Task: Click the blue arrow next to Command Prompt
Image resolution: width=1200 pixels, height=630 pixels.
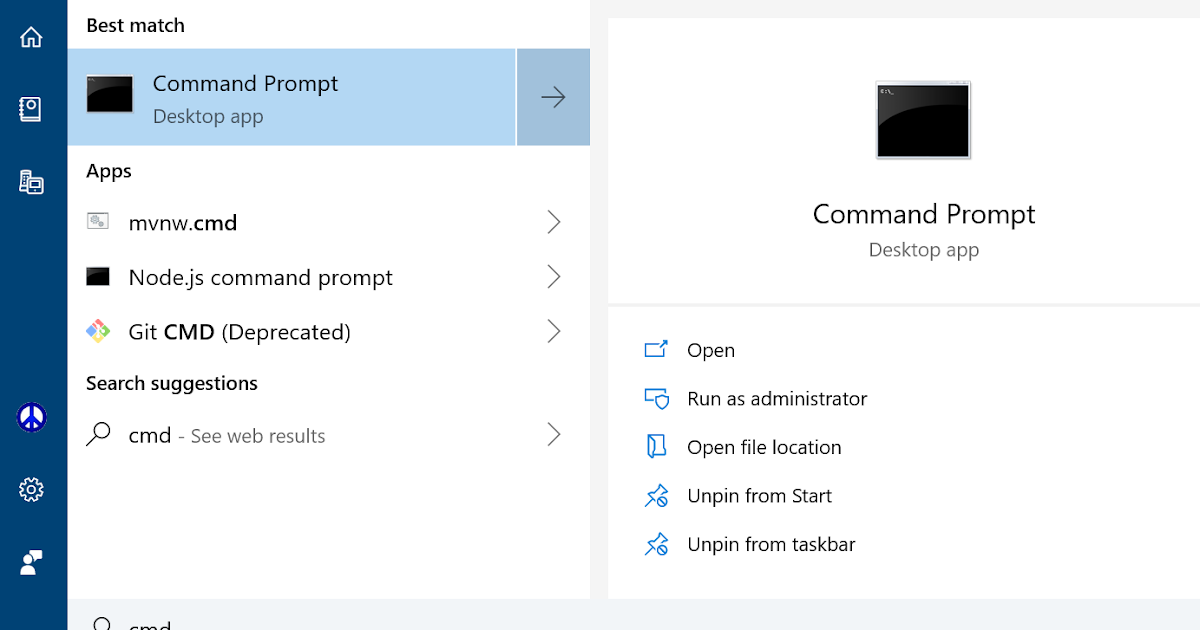Action: pos(553,96)
